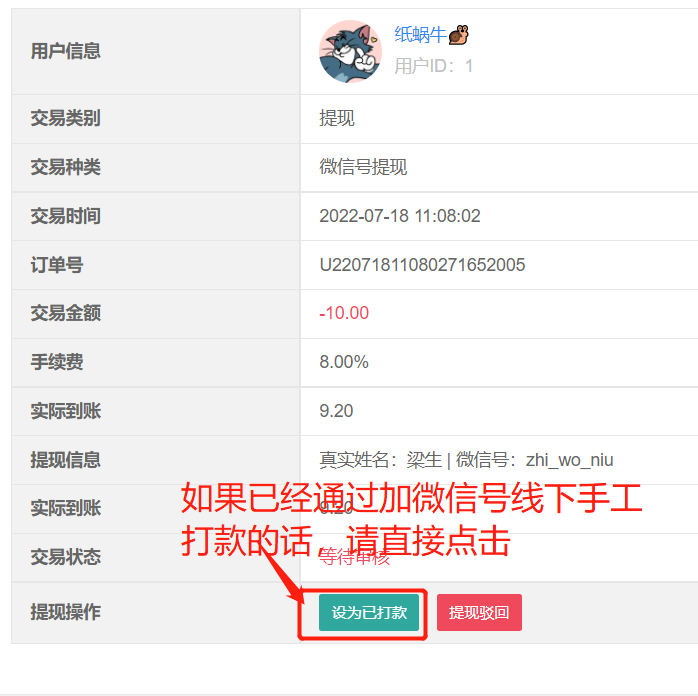Click the 提现 transaction category value
The image size is (698, 696).
[x=337, y=118]
